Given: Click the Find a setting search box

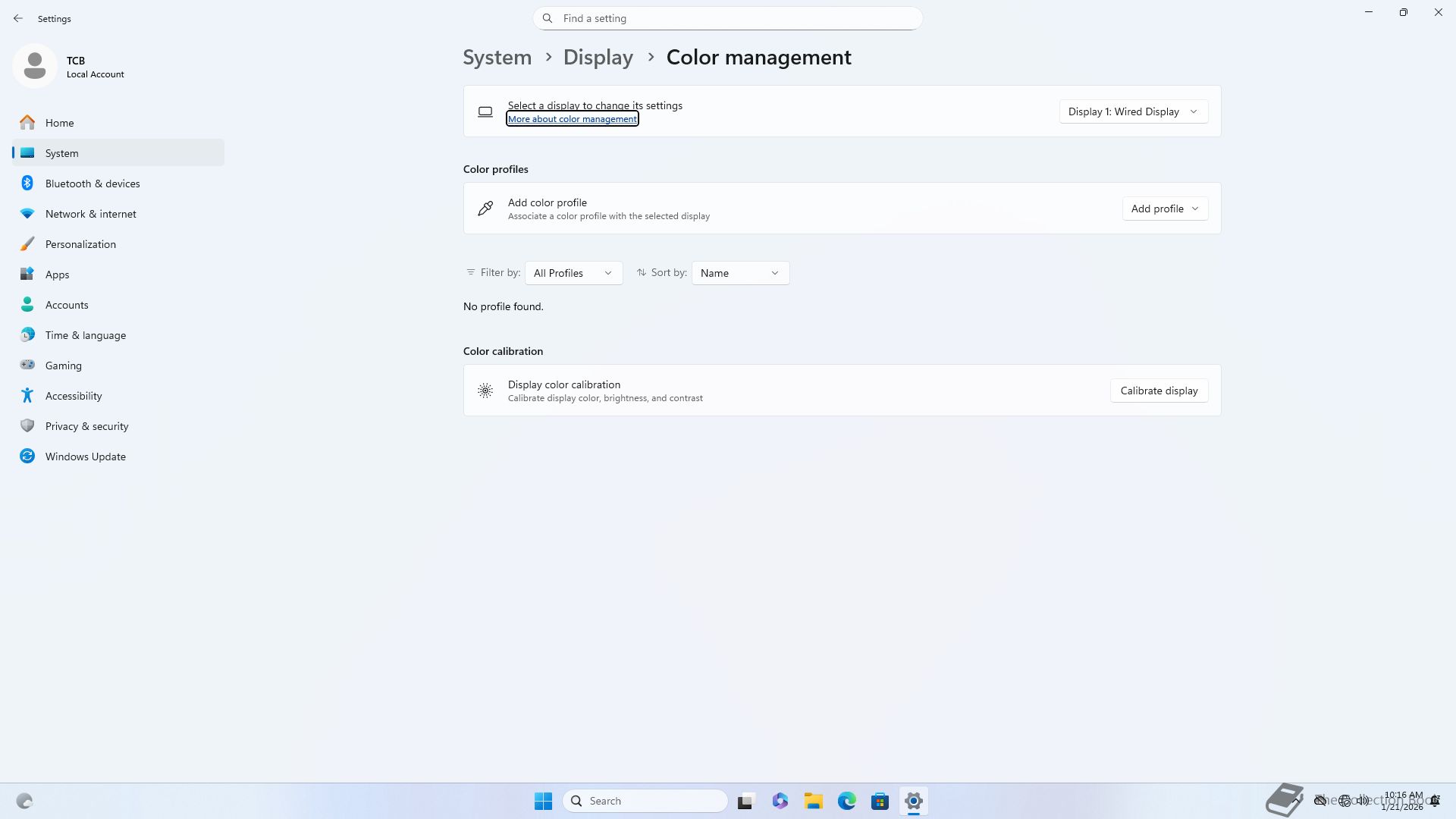Looking at the screenshot, I should click(728, 18).
